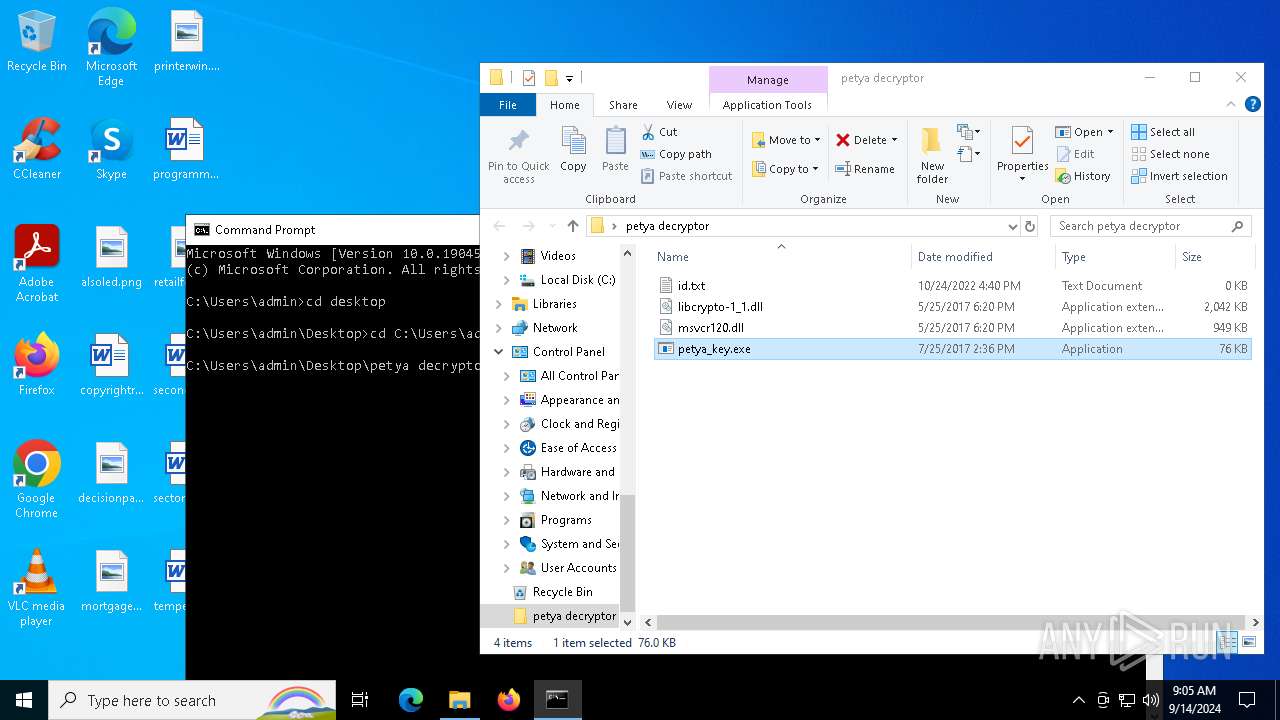Click the address bar petya decryptor path
Image resolution: width=1280 pixels, height=720 pixels.
click(667, 226)
